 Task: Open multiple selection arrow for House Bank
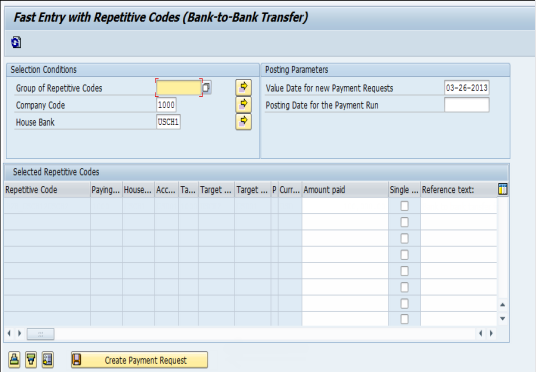click(243, 122)
